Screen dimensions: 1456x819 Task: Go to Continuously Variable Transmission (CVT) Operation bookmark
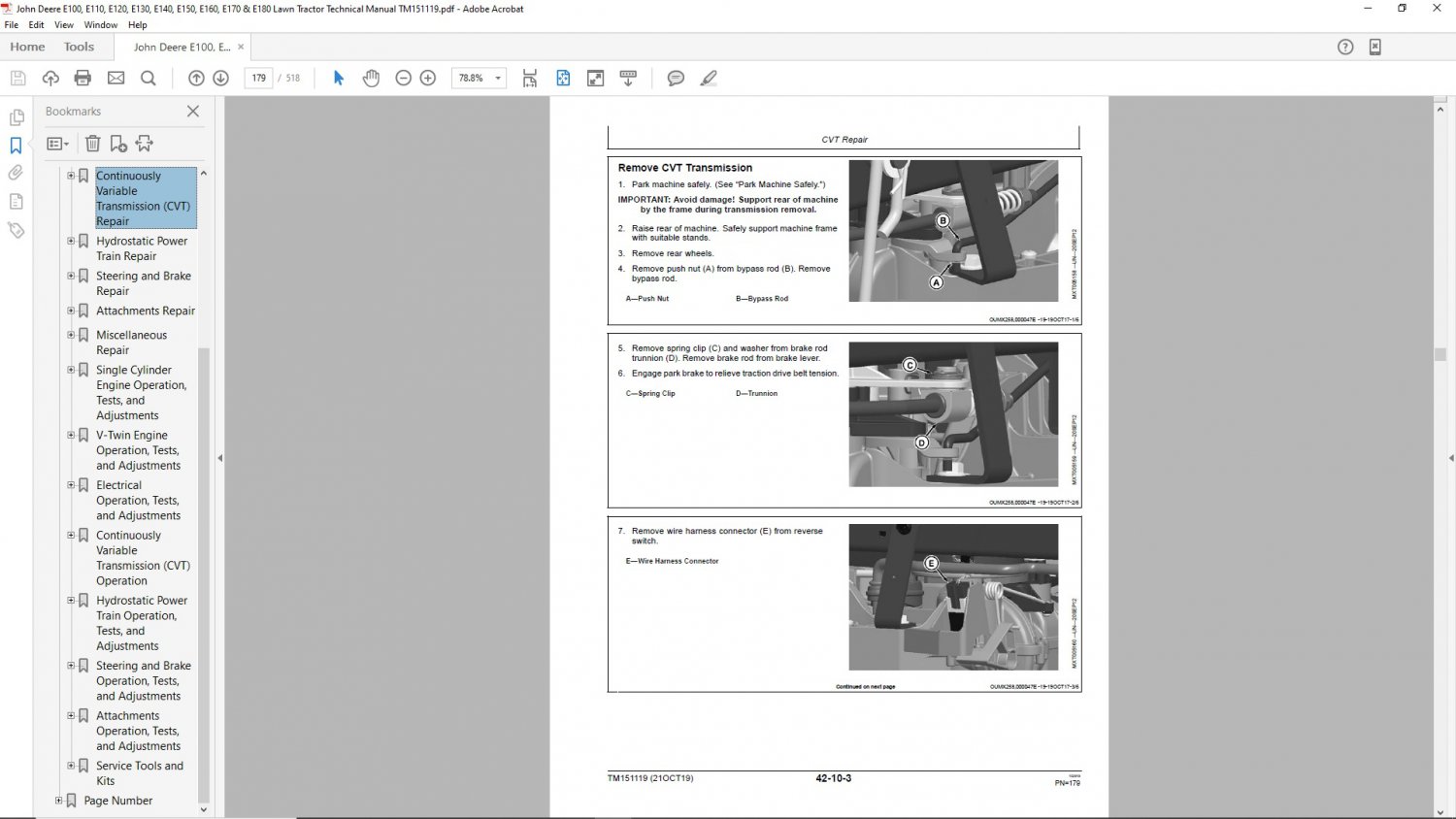click(144, 558)
